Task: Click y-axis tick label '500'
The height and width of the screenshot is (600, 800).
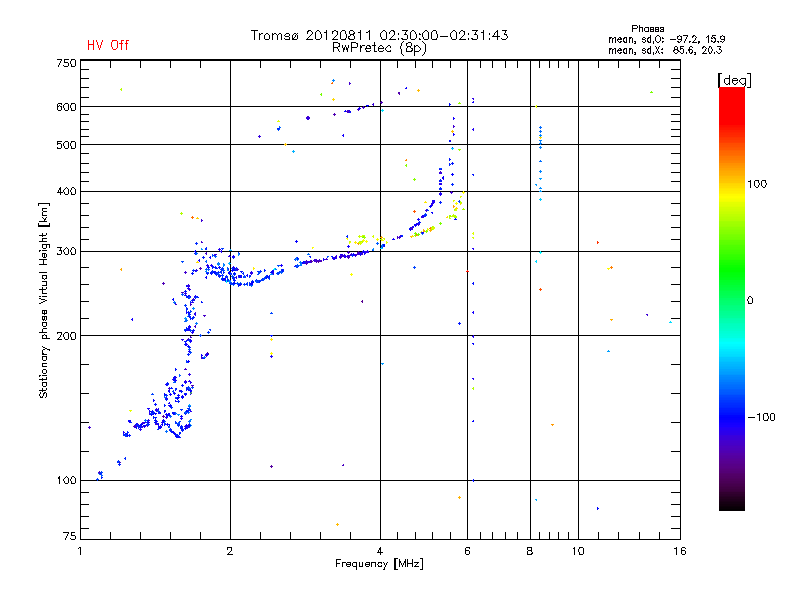Action: click(x=66, y=145)
